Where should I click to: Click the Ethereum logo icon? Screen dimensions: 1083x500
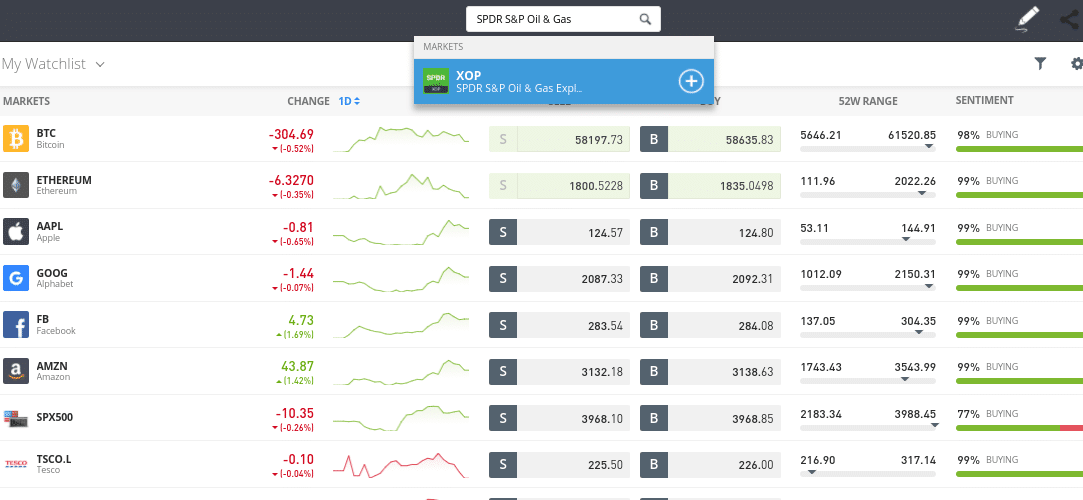(x=16, y=185)
